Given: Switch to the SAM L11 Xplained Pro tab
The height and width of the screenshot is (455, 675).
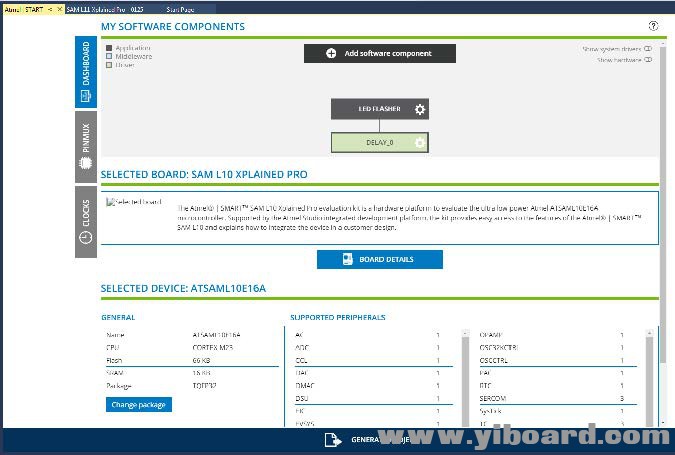Looking at the screenshot, I should [105, 9].
